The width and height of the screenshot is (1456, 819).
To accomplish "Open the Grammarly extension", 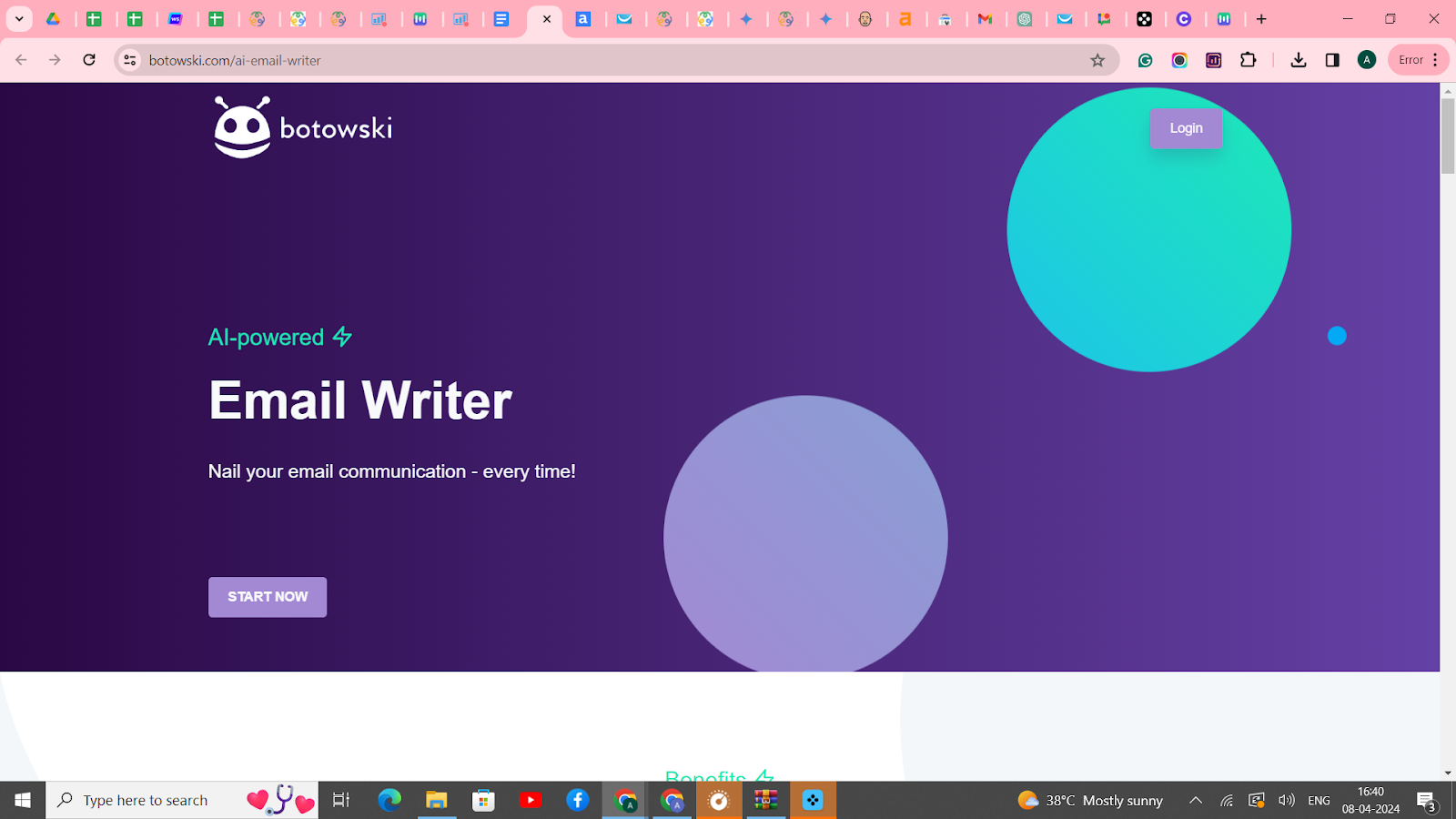I will [x=1146, y=60].
